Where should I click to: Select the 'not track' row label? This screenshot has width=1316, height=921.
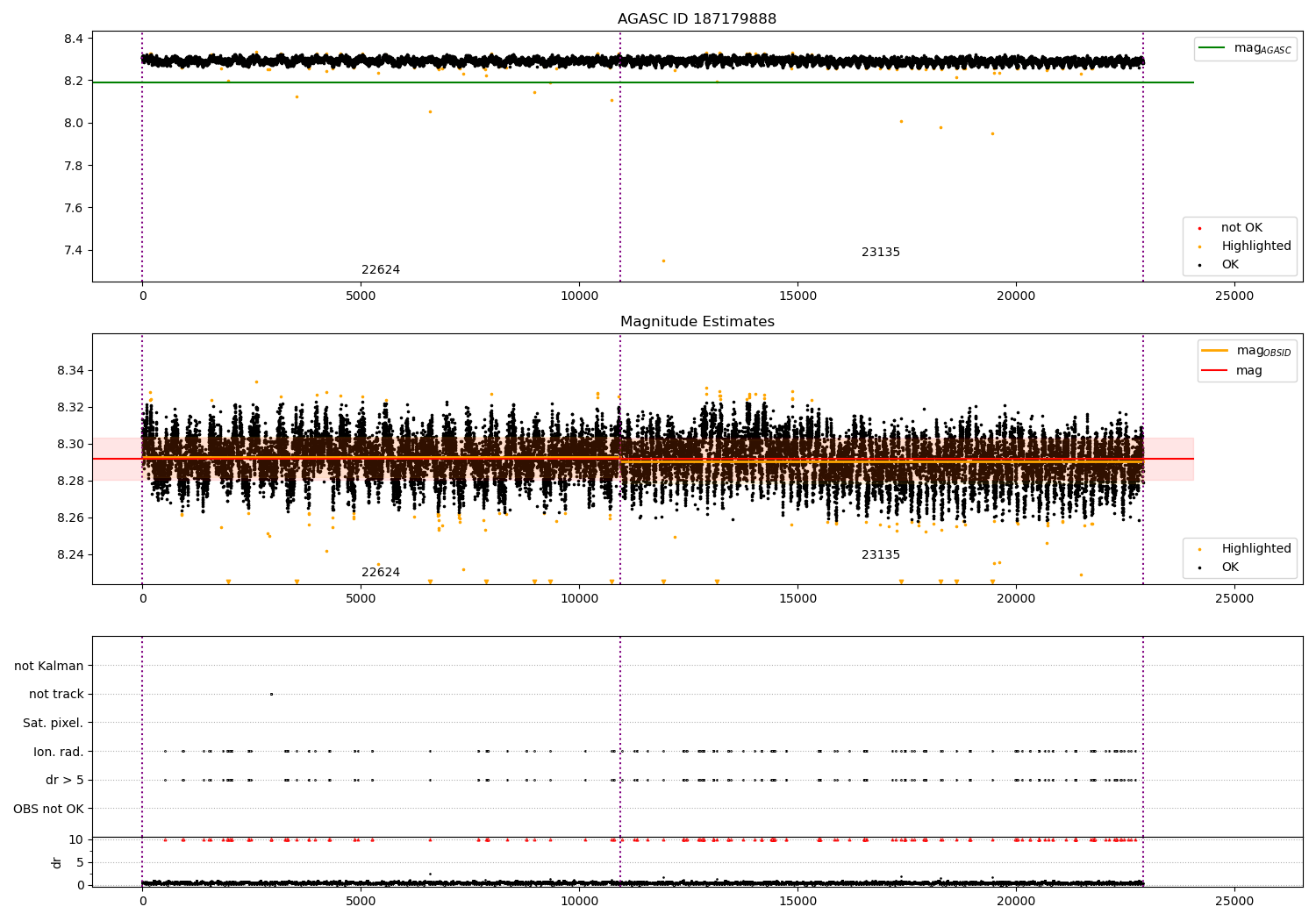[x=56, y=695]
